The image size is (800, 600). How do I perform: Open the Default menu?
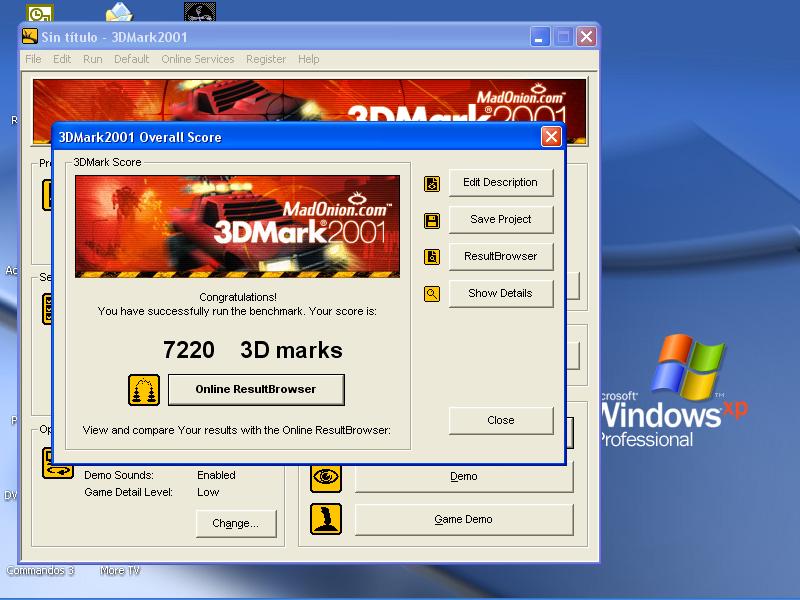(x=132, y=59)
